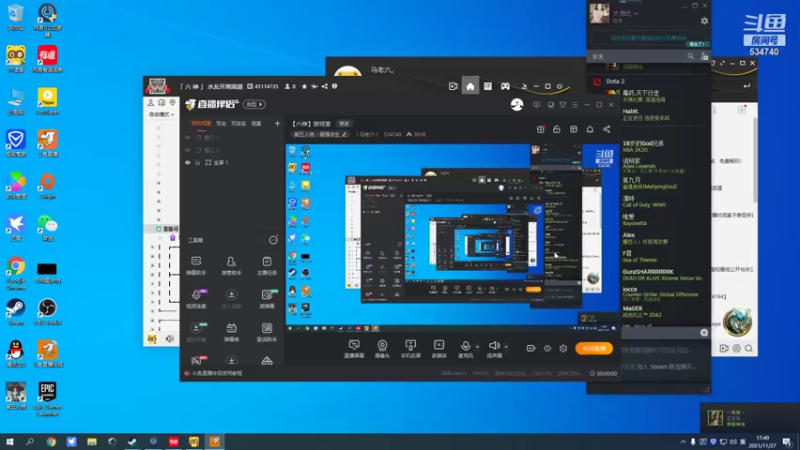Open Epic Games Launcher desktop icon
Image resolution: width=800 pixels, height=450 pixels.
click(x=47, y=399)
